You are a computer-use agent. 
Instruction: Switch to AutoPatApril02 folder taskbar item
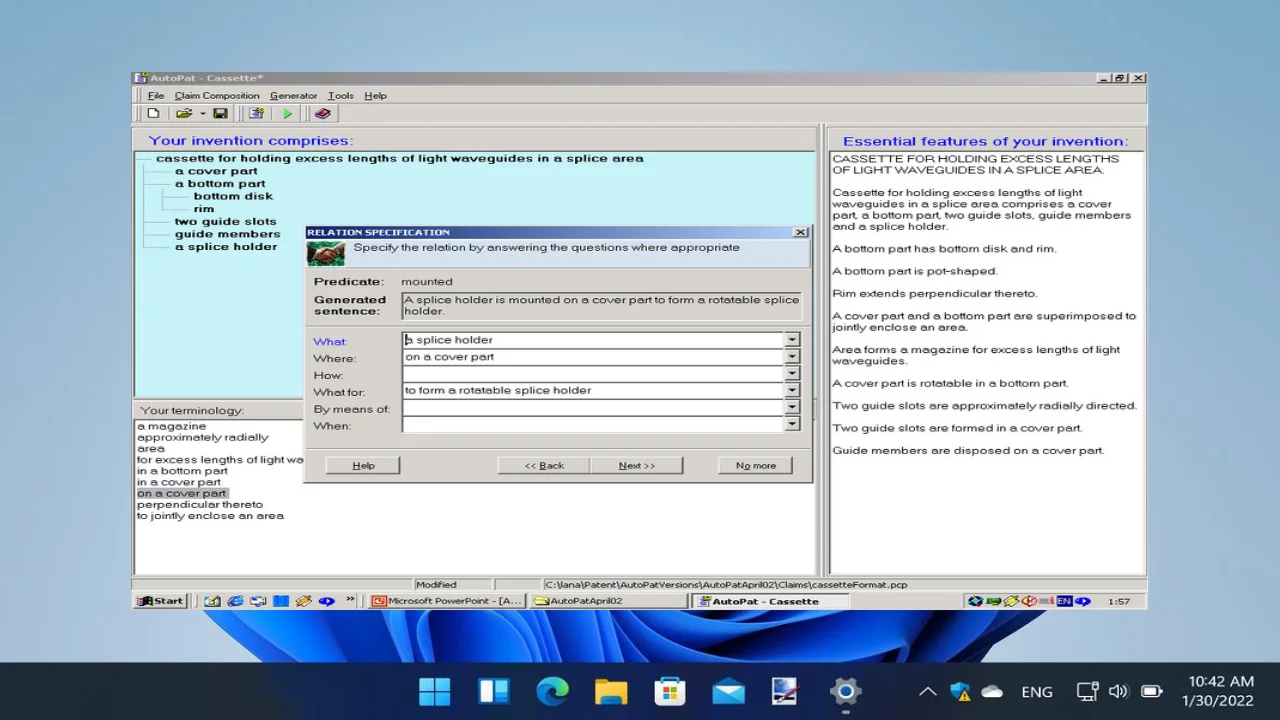click(608, 601)
